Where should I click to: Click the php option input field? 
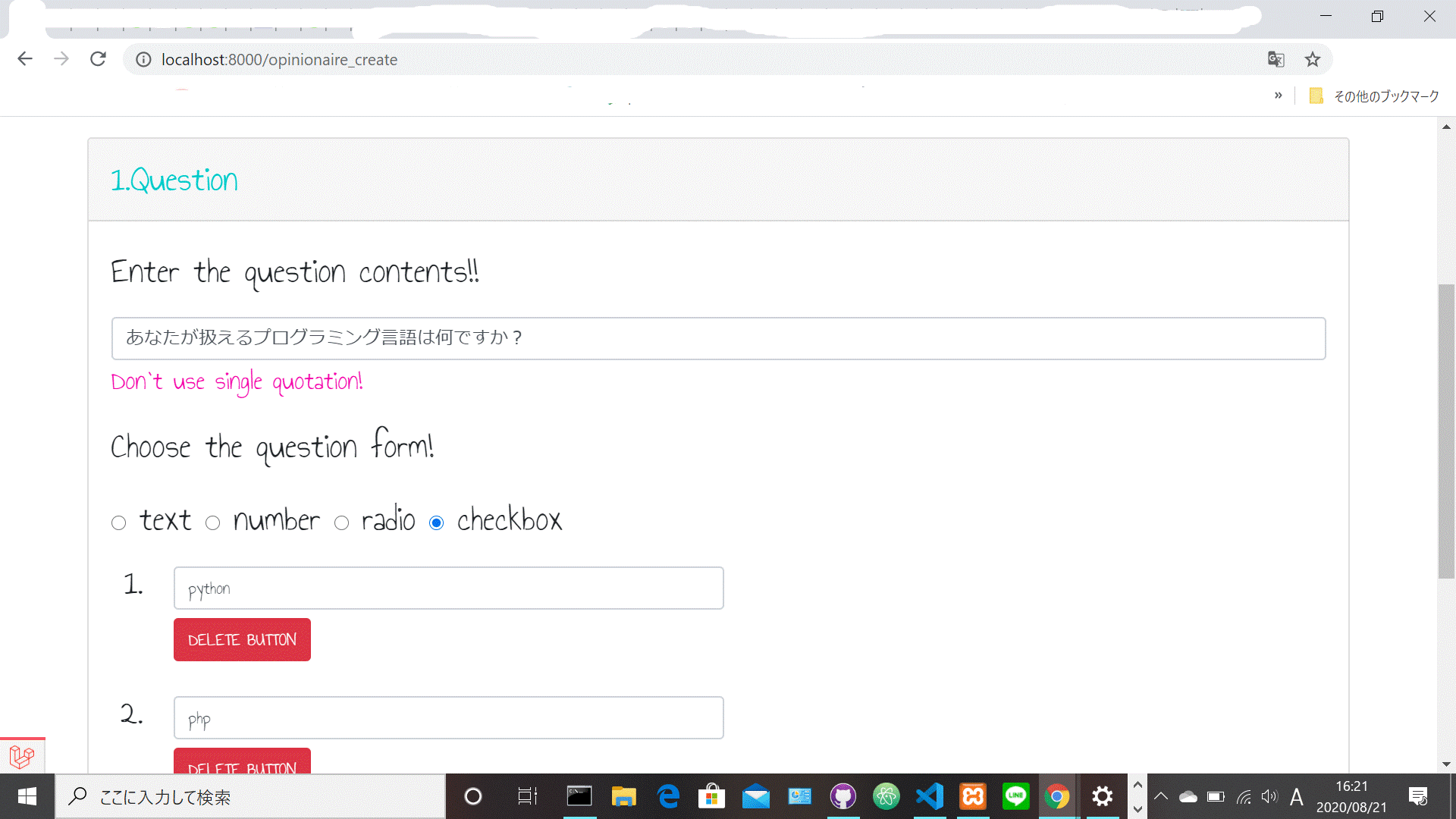click(448, 718)
